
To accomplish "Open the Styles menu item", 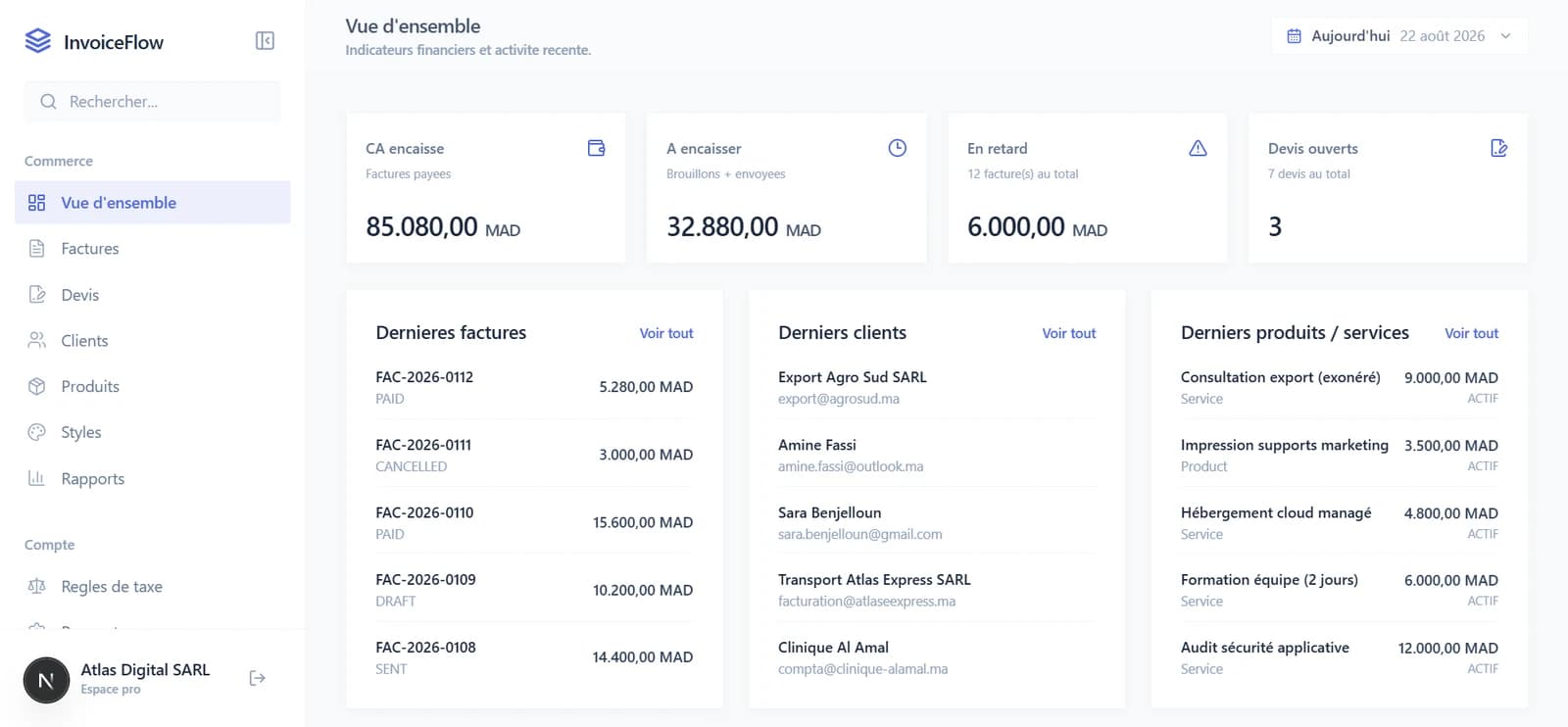I will pos(153,432).
